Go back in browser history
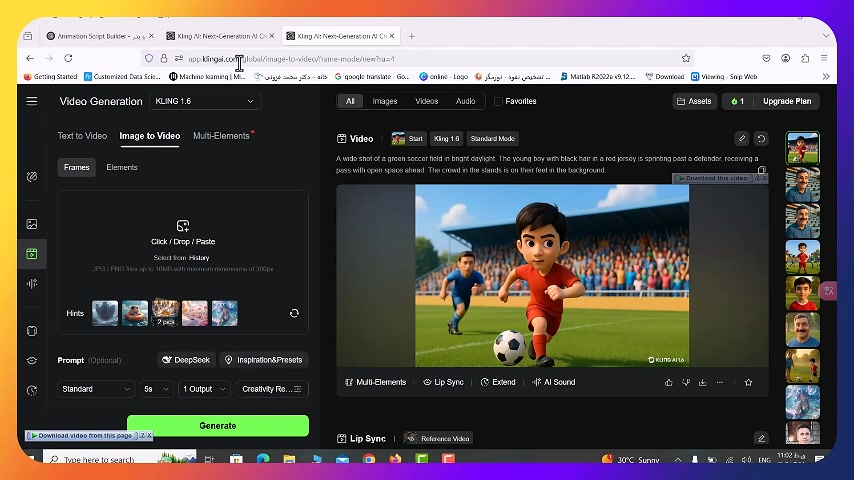The height and width of the screenshot is (480, 854). coord(30,58)
